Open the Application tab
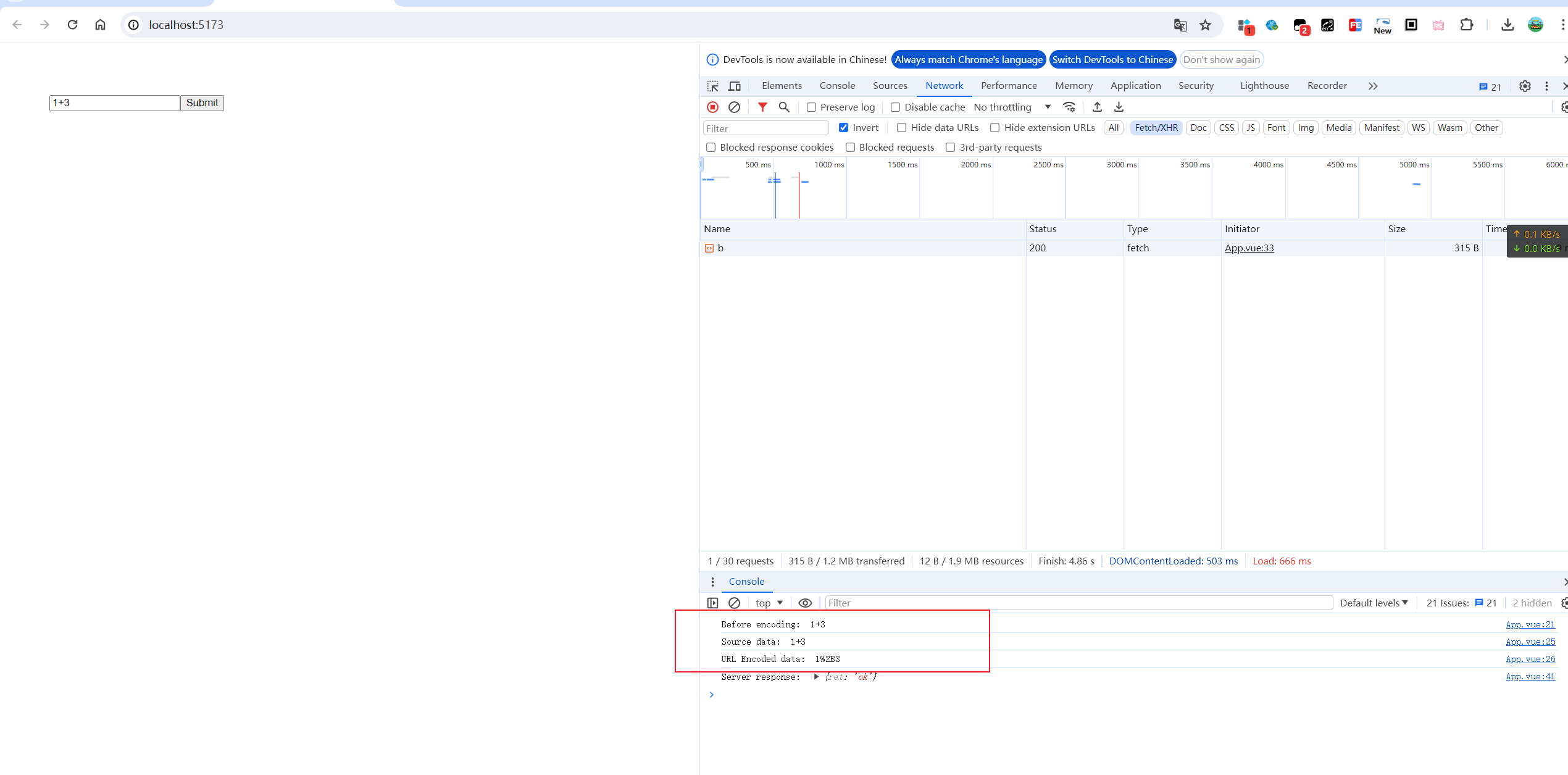 point(1135,86)
